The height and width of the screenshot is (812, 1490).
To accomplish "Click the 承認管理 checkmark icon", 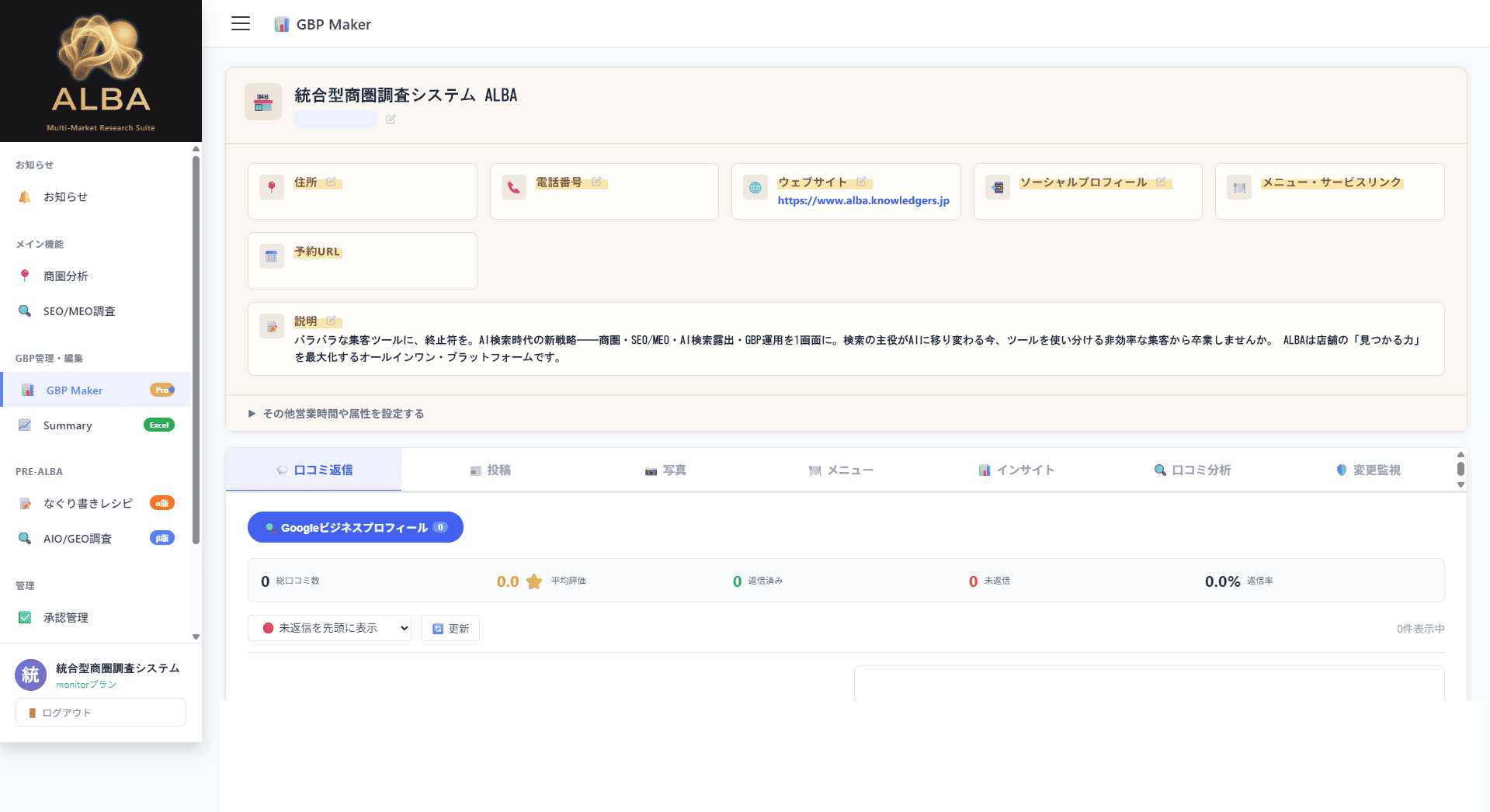I will [x=25, y=617].
